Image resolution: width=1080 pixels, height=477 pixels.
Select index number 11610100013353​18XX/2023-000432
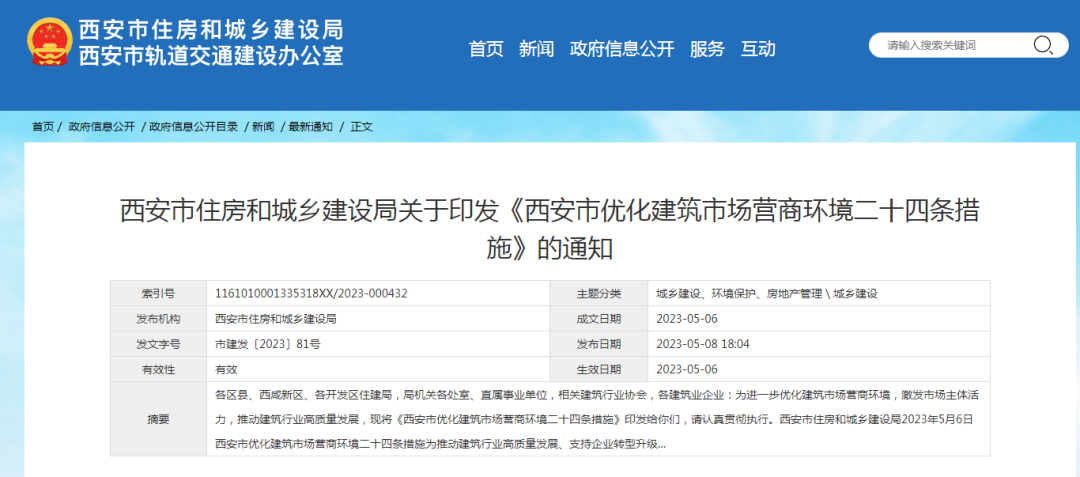tap(311, 293)
